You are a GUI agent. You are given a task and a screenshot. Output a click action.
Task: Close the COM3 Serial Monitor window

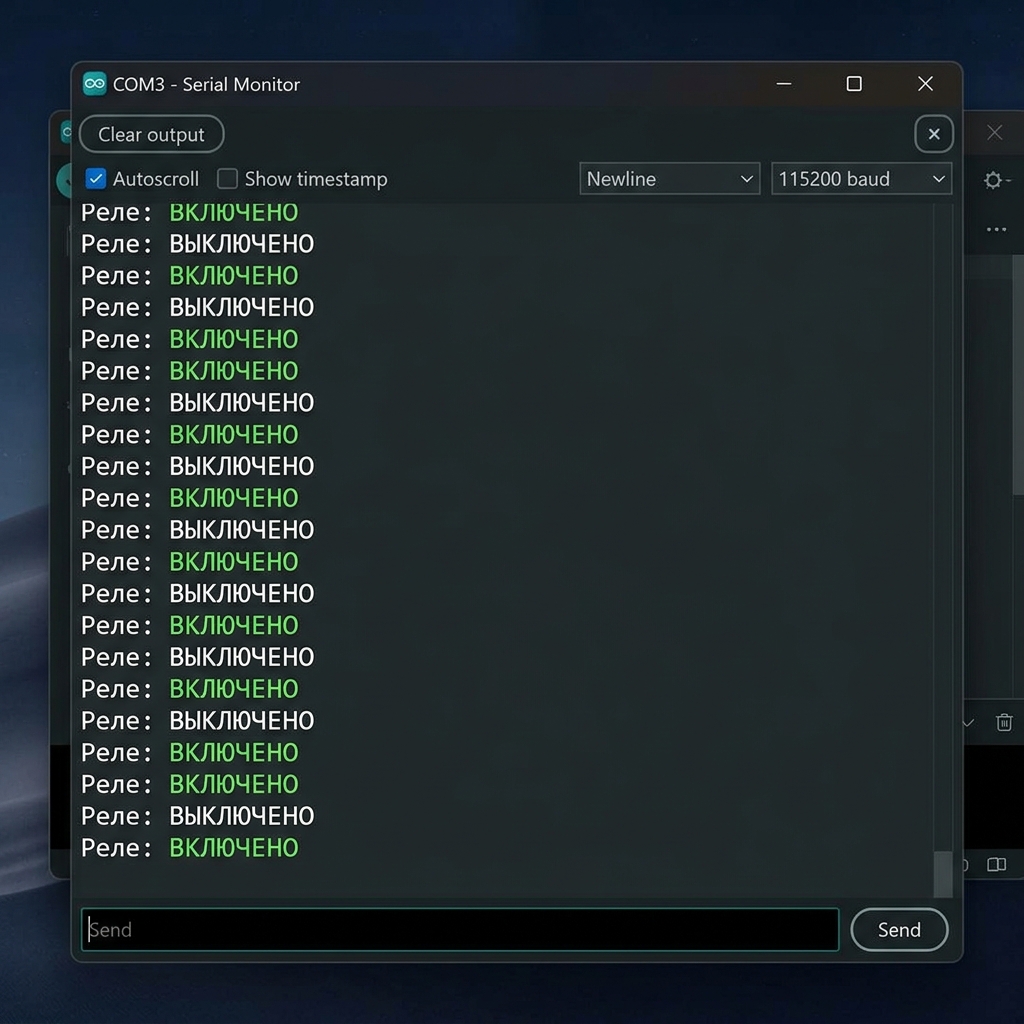925,84
